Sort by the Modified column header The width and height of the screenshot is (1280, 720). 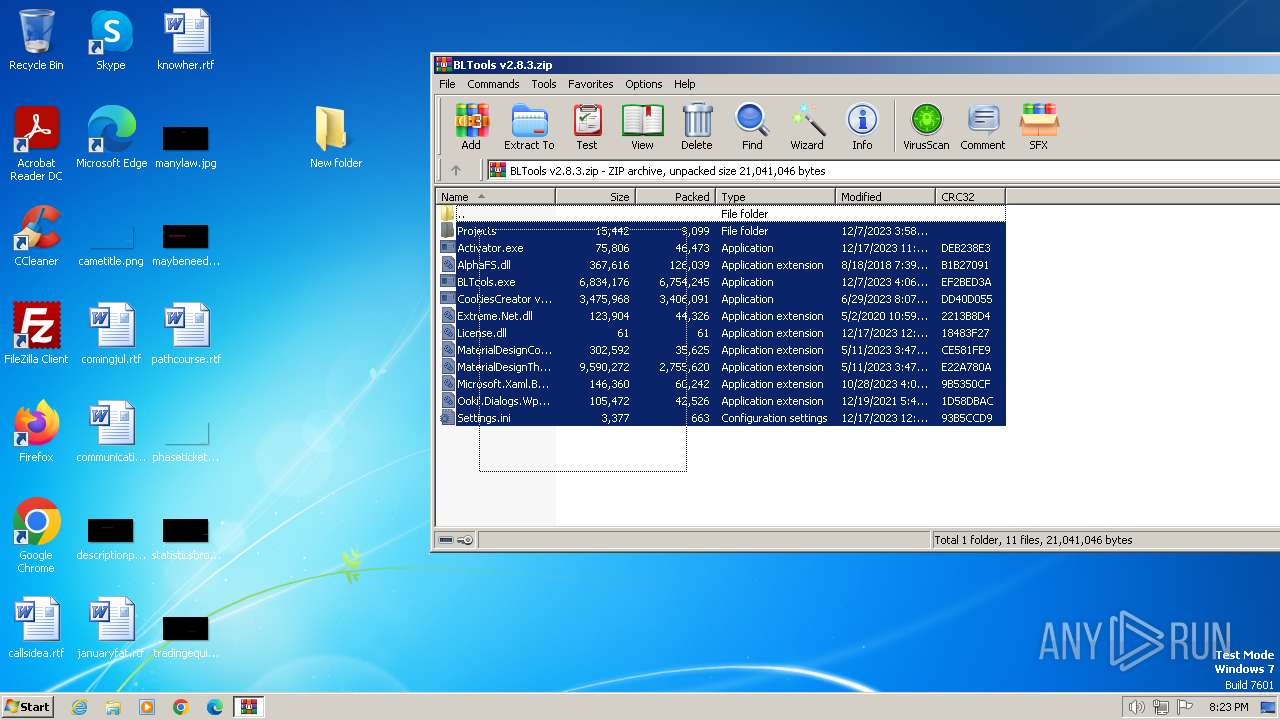tap(885, 197)
